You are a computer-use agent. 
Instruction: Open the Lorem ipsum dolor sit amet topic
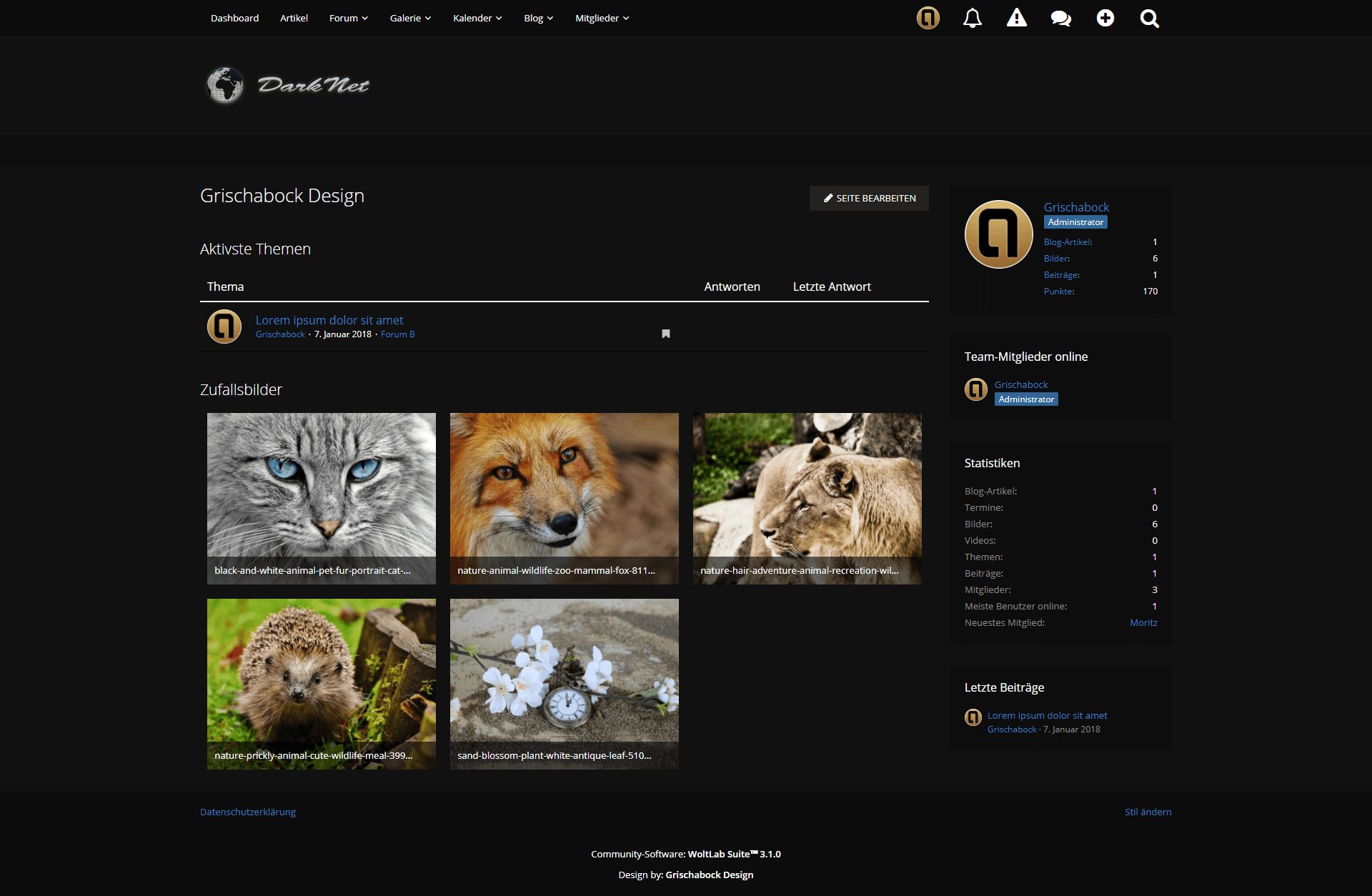329,320
